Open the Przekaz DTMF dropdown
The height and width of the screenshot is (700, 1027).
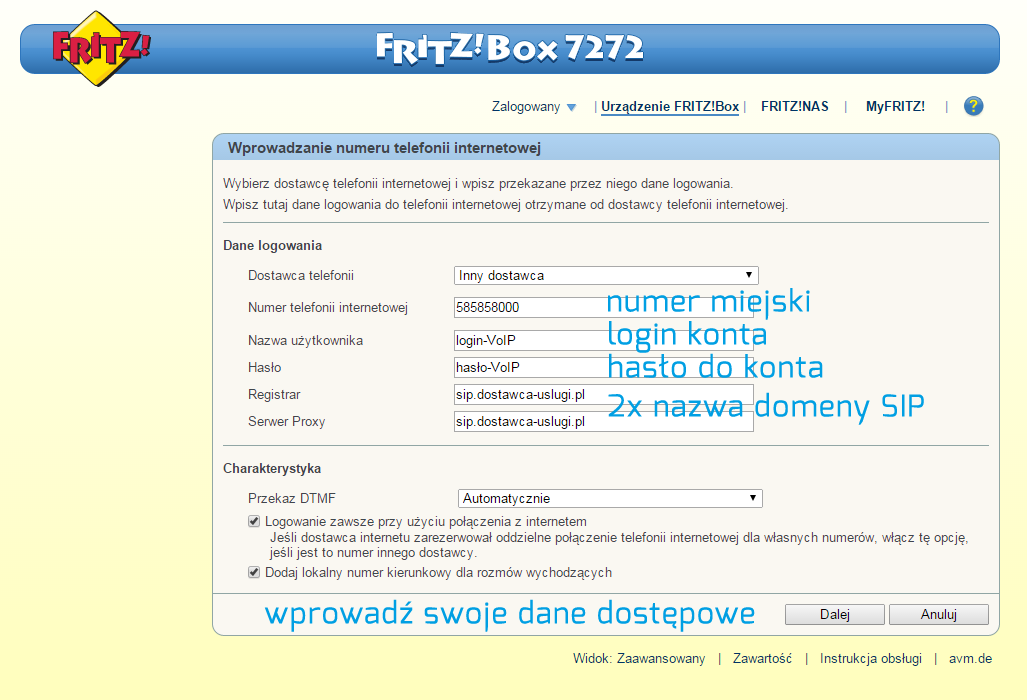coord(610,497)
